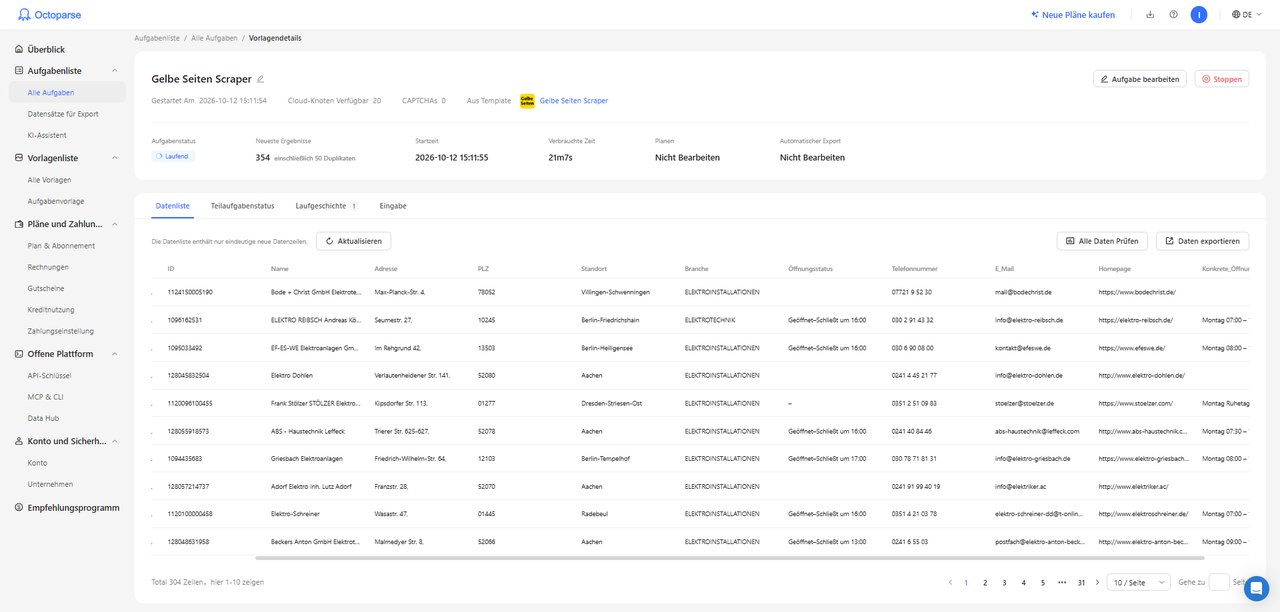This screenshot has width=1280, height=612.
Task: Click the Daten exportieren button
Action: click(1202, 241)
